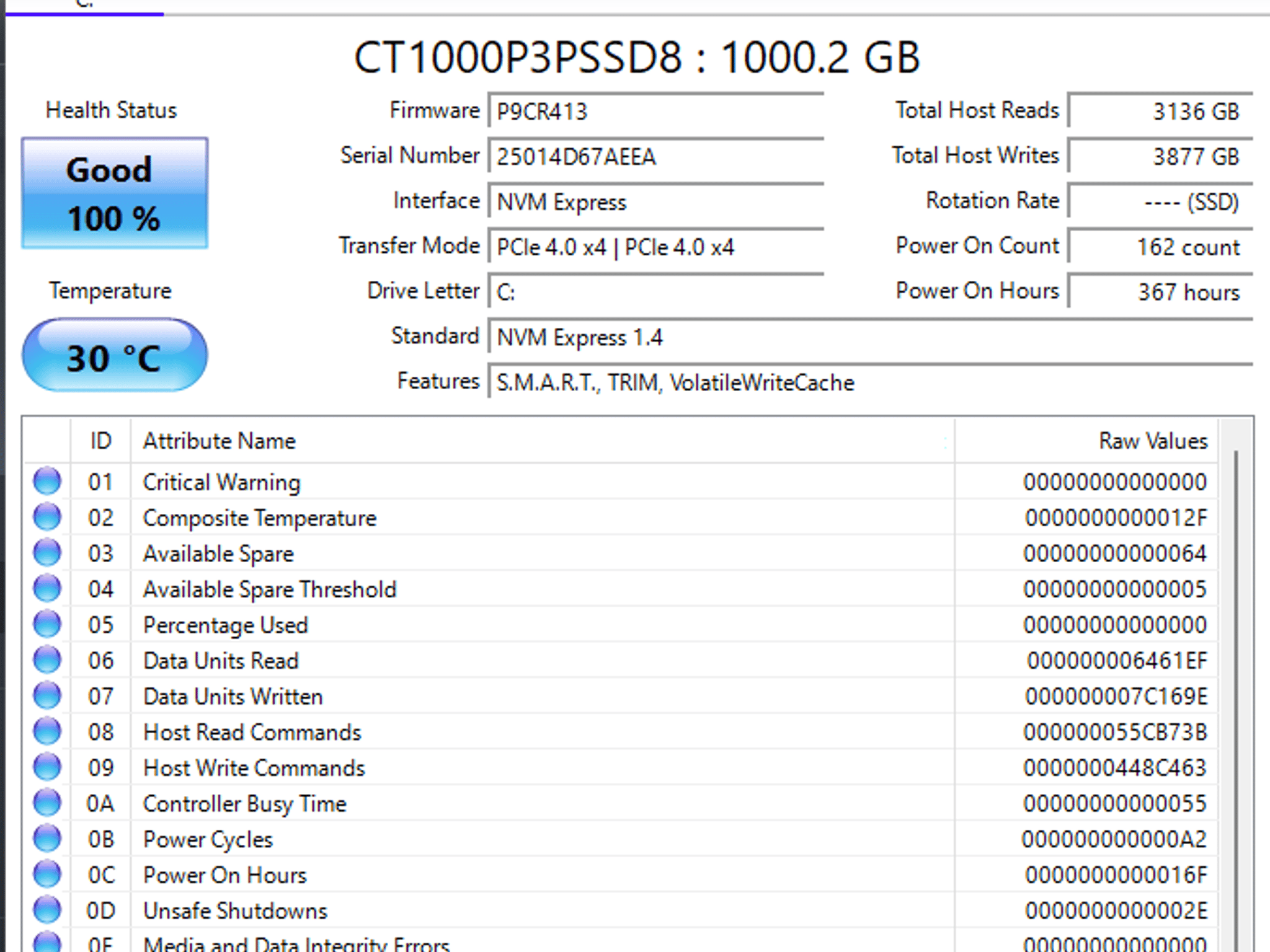Click the 30 °C temperature indicator

115,355
